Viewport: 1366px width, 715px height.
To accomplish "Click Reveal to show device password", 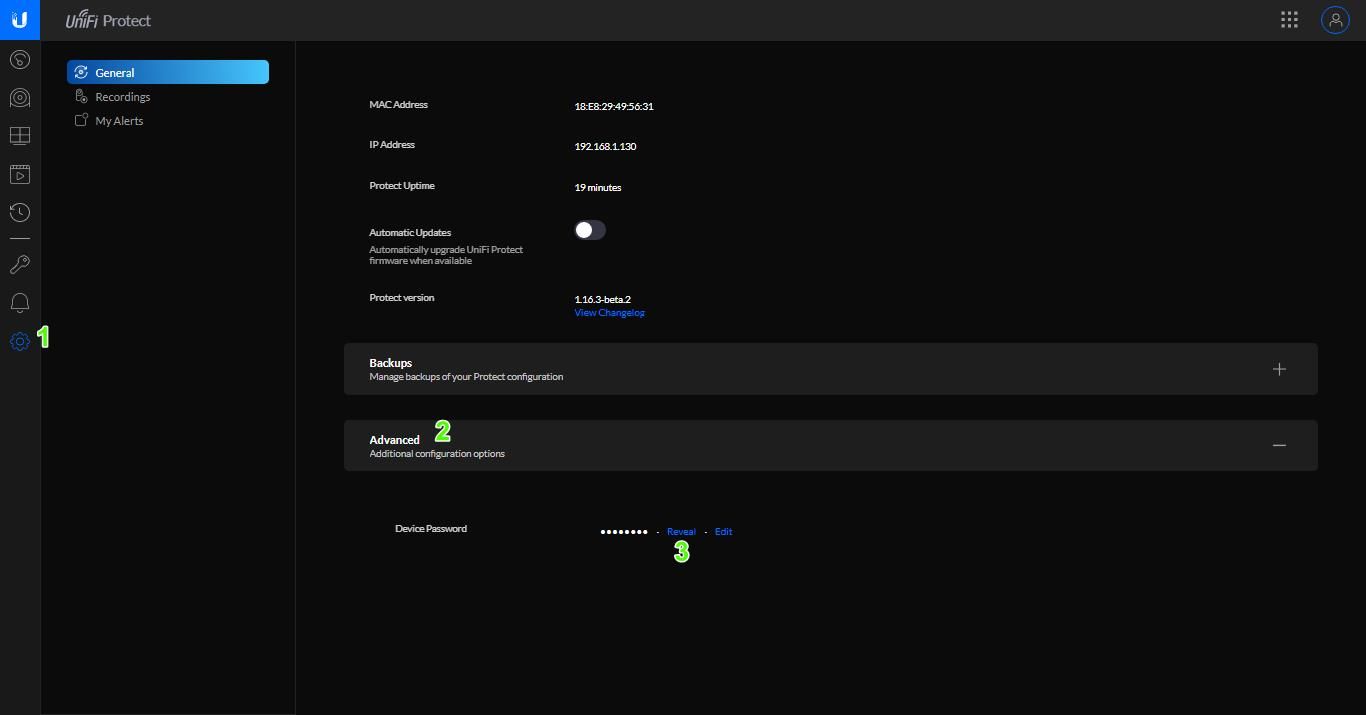I will [x=681, y=532].
